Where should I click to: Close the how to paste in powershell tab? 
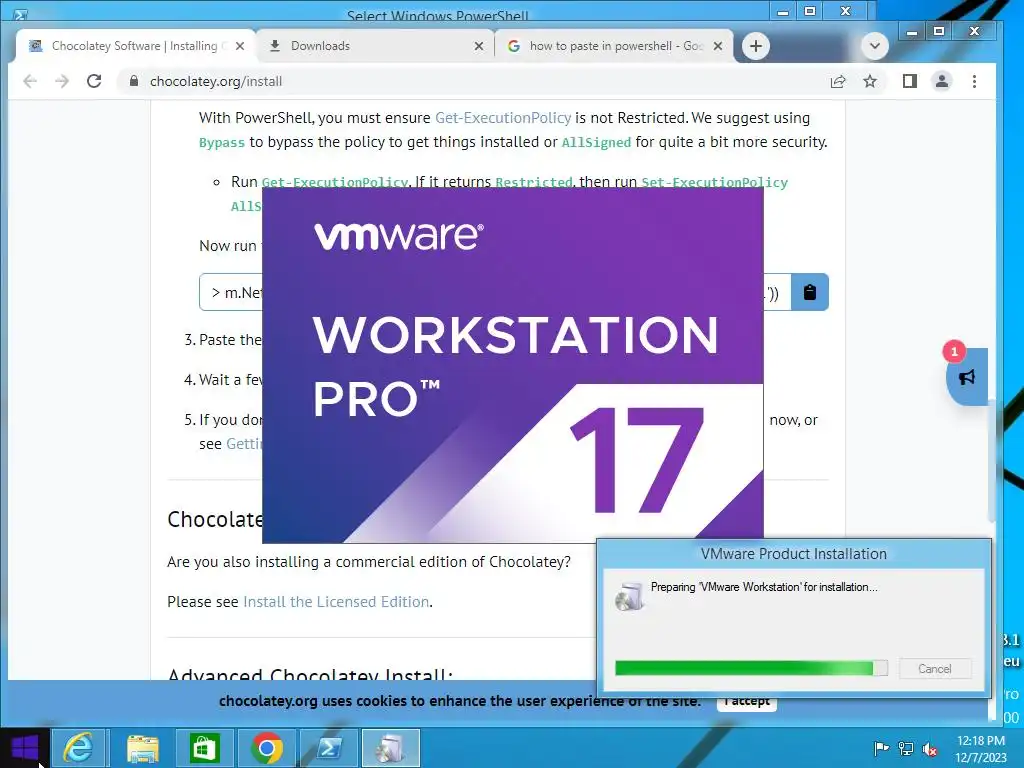[x=718, y=46]
